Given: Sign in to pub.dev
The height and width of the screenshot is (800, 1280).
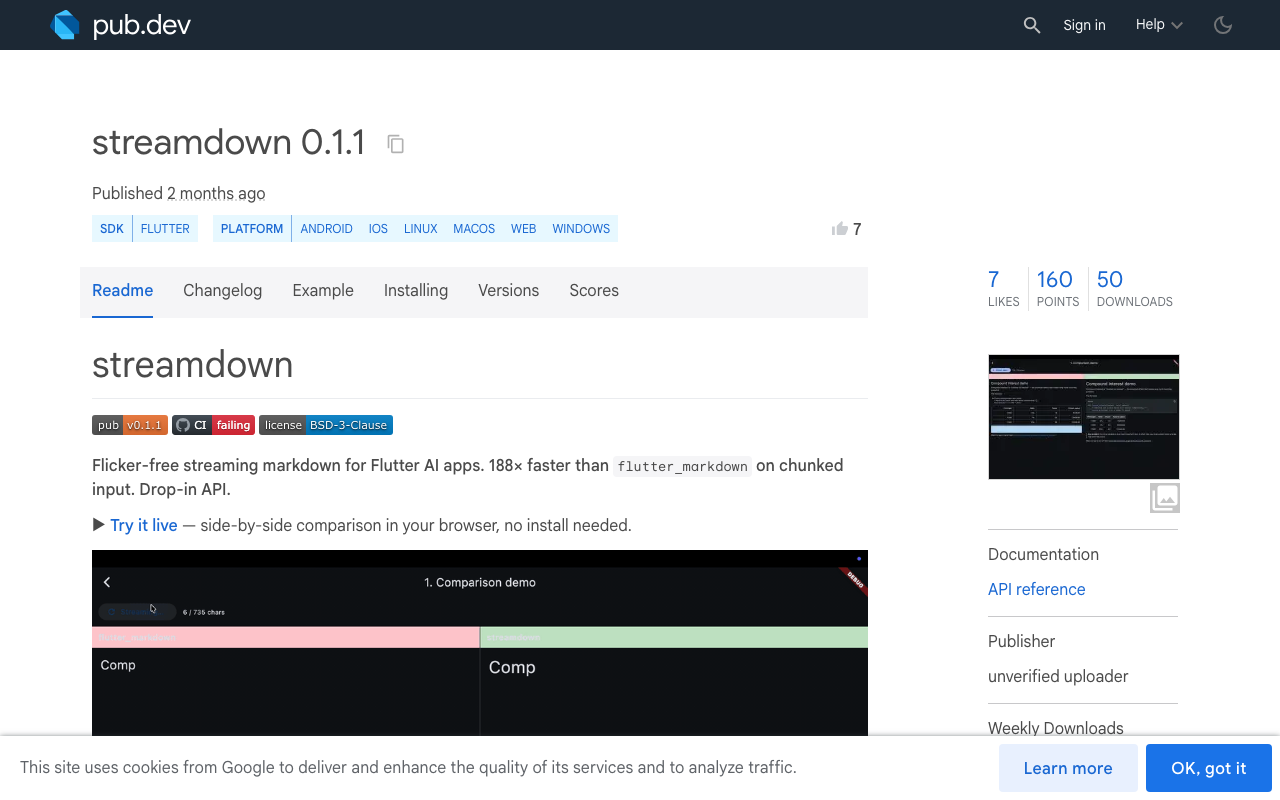Looking at the screenshot, I should click(x=1084, y=25).
